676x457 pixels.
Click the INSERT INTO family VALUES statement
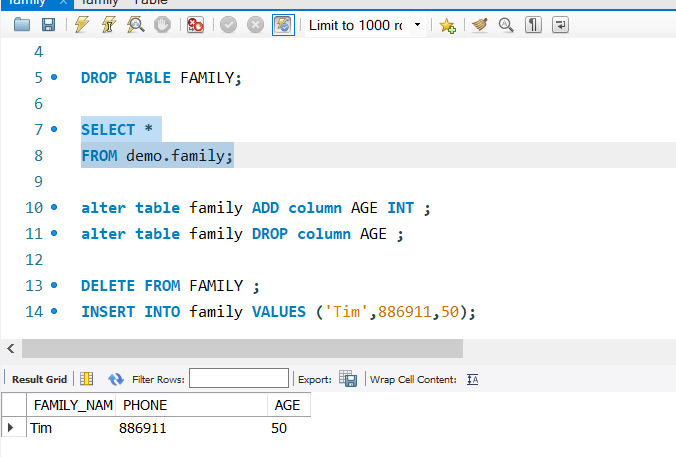279,312
